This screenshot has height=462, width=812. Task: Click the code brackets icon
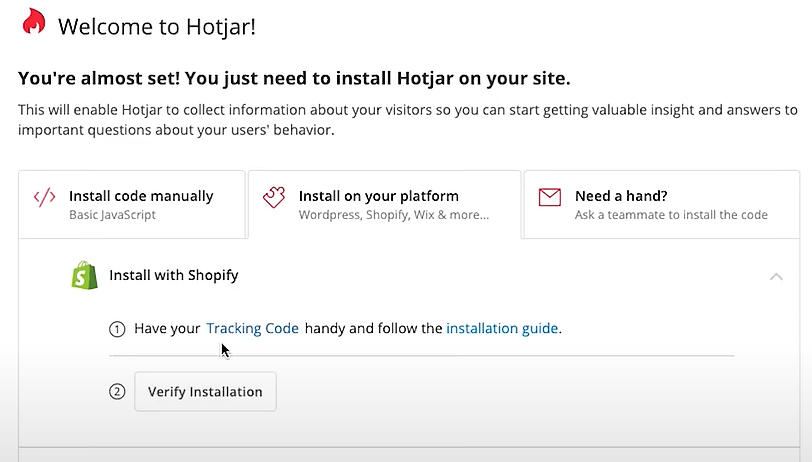[45, 197]
